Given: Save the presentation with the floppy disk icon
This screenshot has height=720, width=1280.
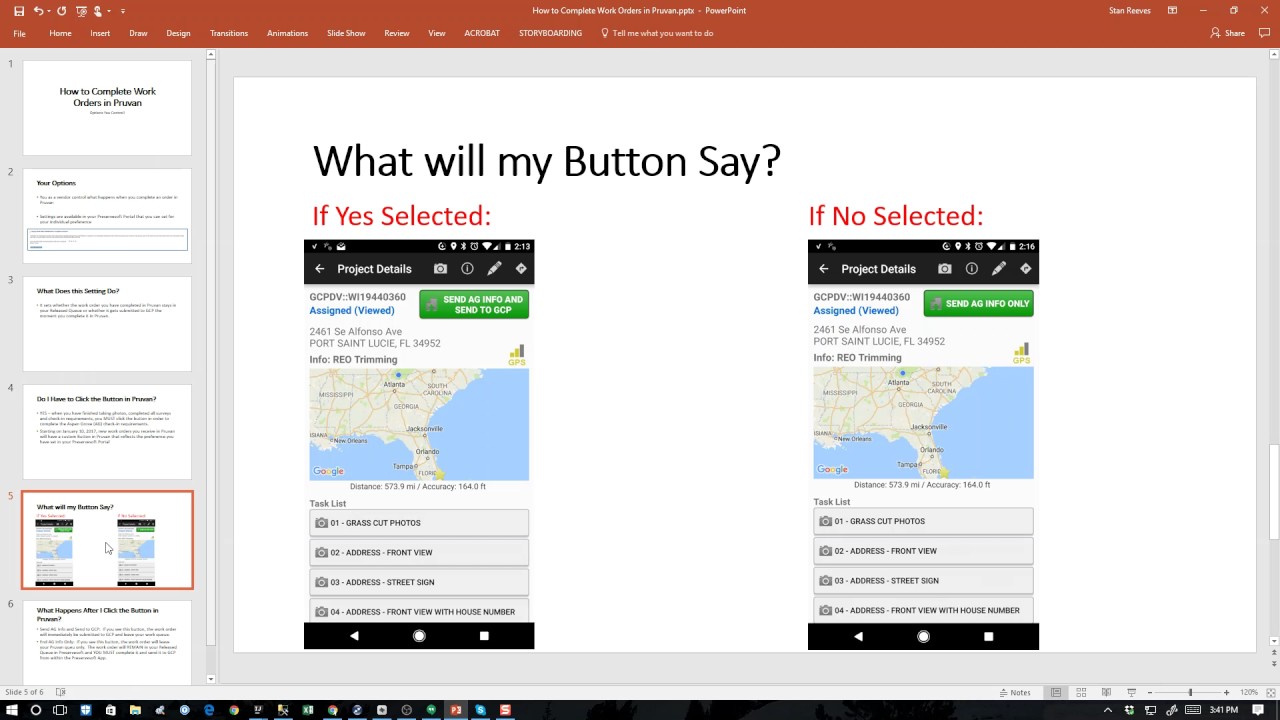Looking at the screenshot, I should pyautogui.click(x=19, y=11).
